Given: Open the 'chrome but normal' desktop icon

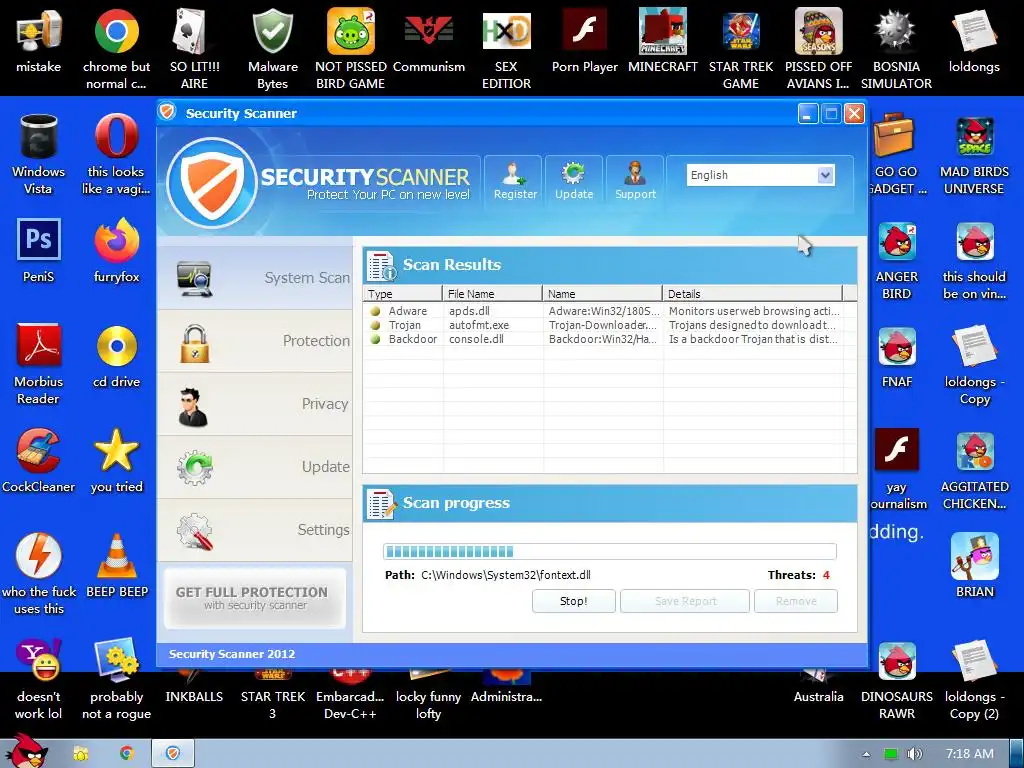Looking at the screenshot, I should (x=116, y=49).
